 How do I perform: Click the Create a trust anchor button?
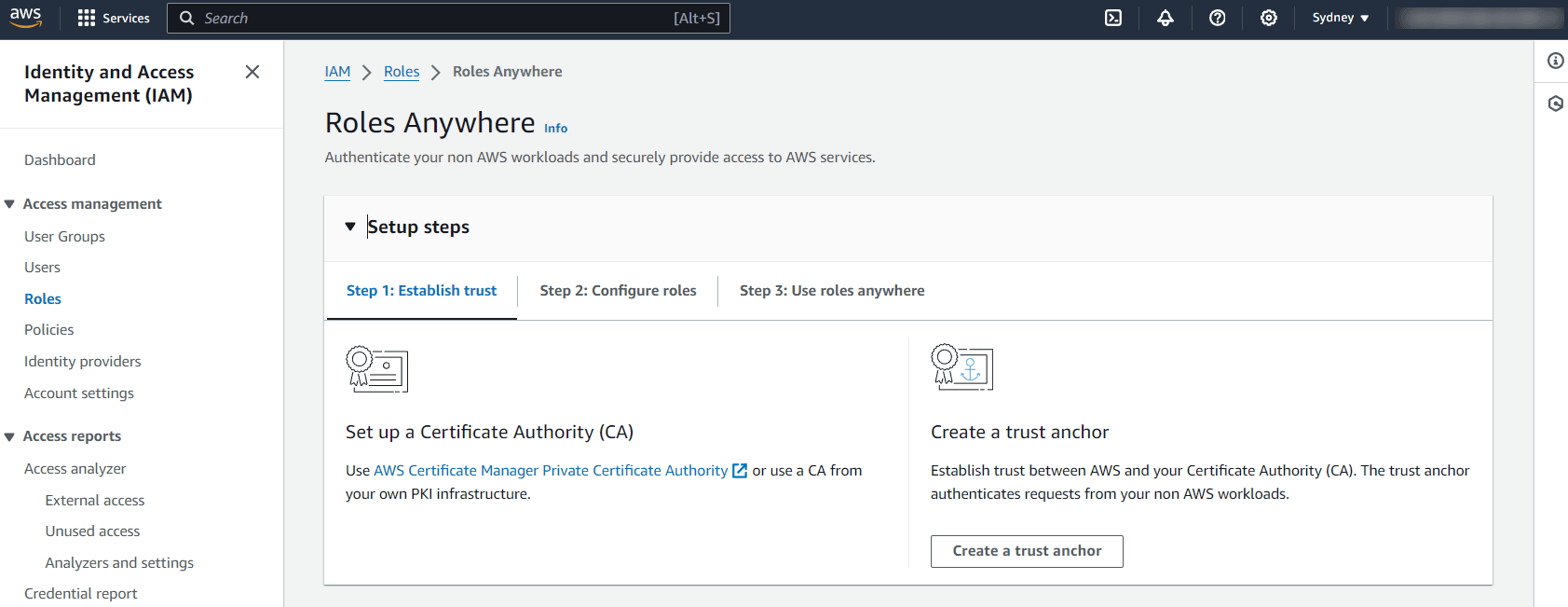pos(1027,551)
